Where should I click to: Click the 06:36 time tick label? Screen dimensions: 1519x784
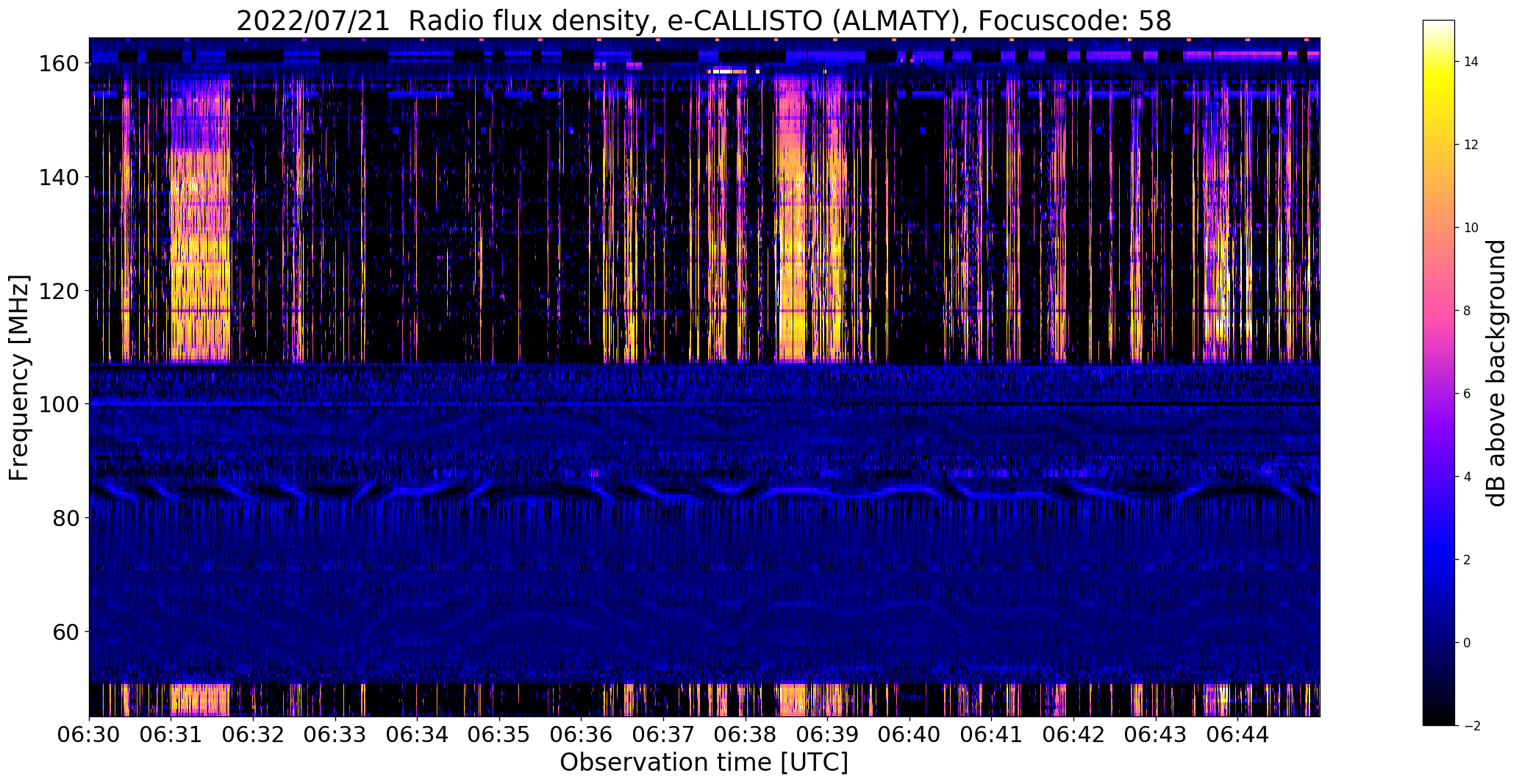tap(581, 734)
